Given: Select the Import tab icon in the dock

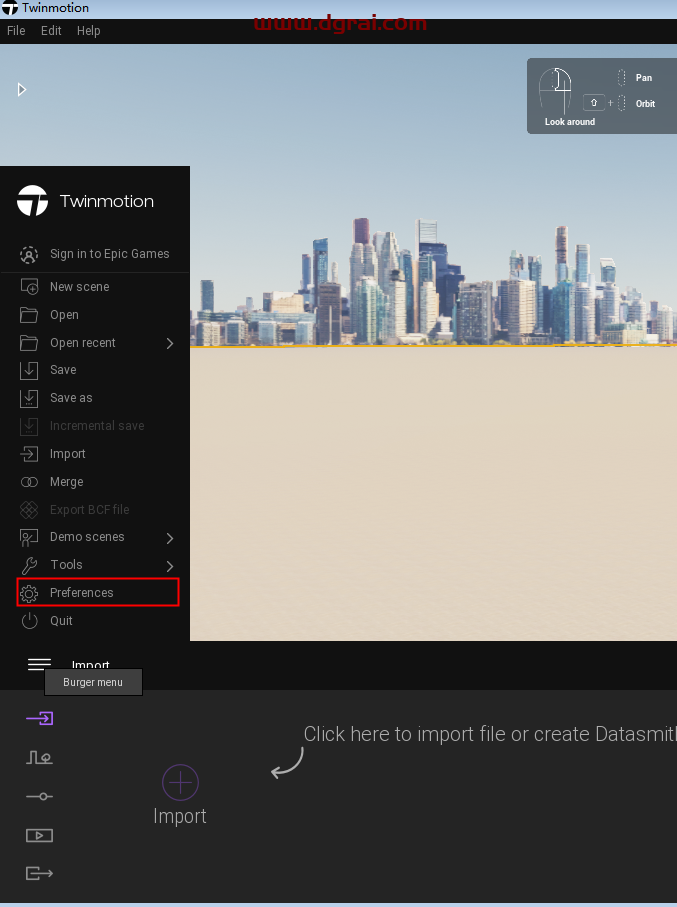Looking at the screenshot, I should (39, 718).
